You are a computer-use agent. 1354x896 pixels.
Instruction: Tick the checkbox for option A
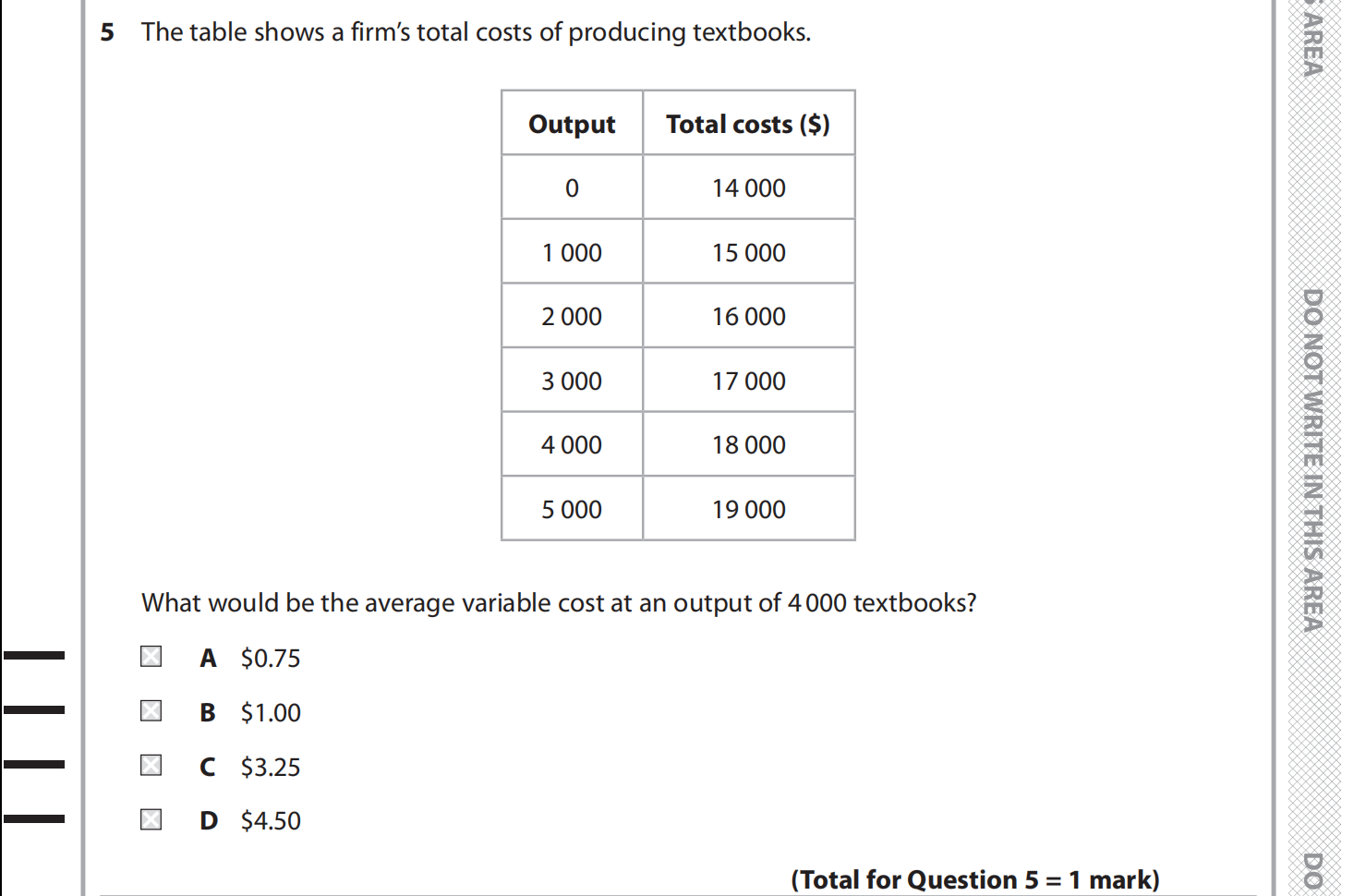coord(151,657)
